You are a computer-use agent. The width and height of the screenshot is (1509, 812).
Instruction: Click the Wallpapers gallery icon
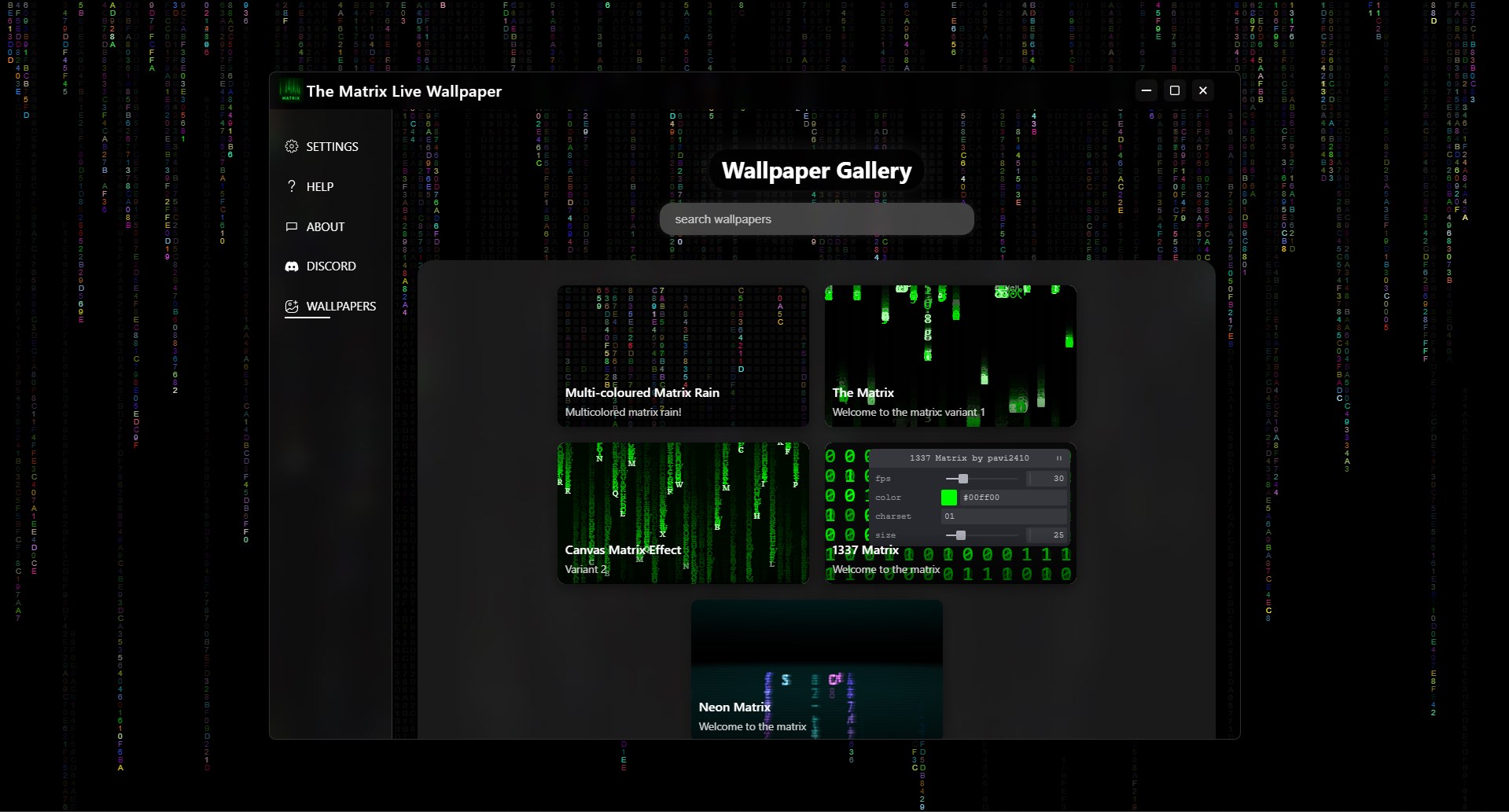[x=292, y=307]
